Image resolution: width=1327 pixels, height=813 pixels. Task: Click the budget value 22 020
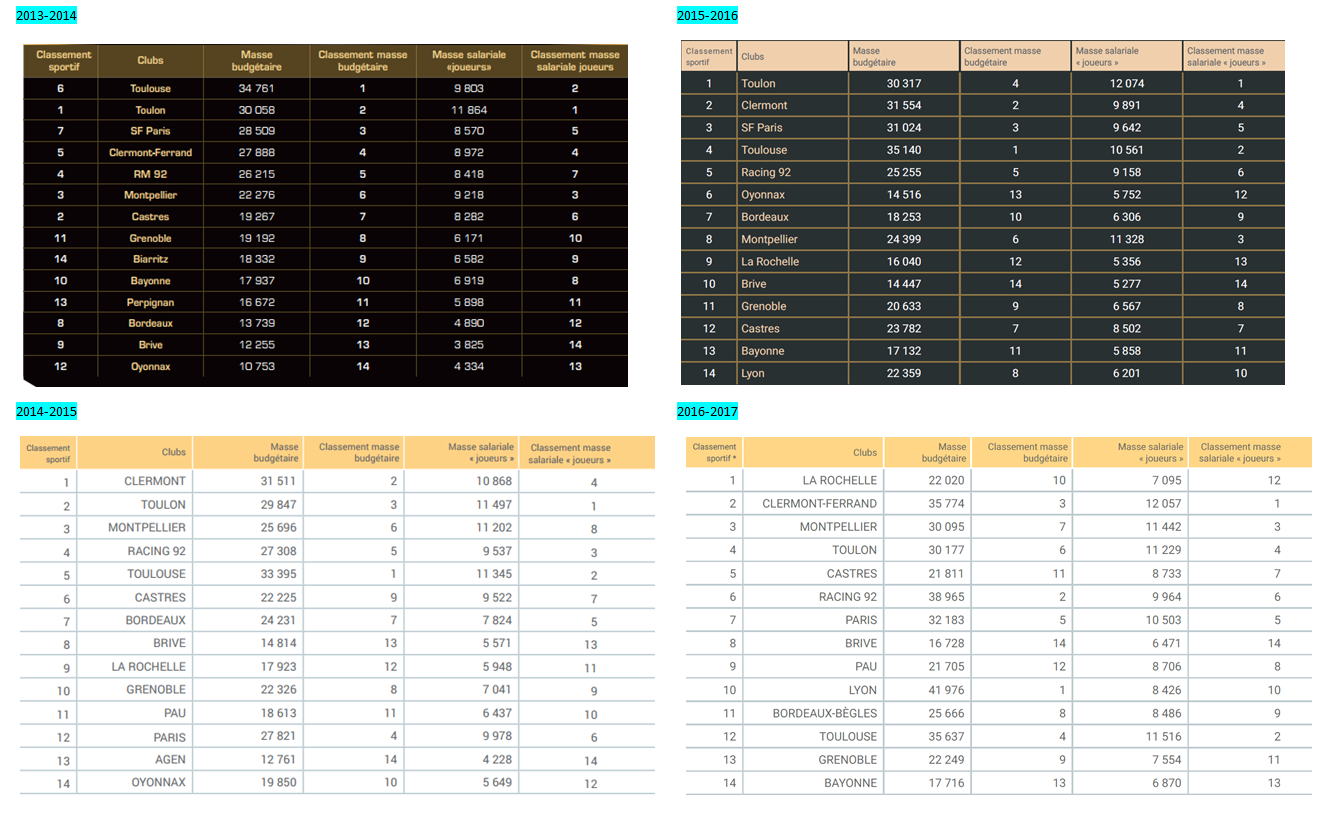948,480
